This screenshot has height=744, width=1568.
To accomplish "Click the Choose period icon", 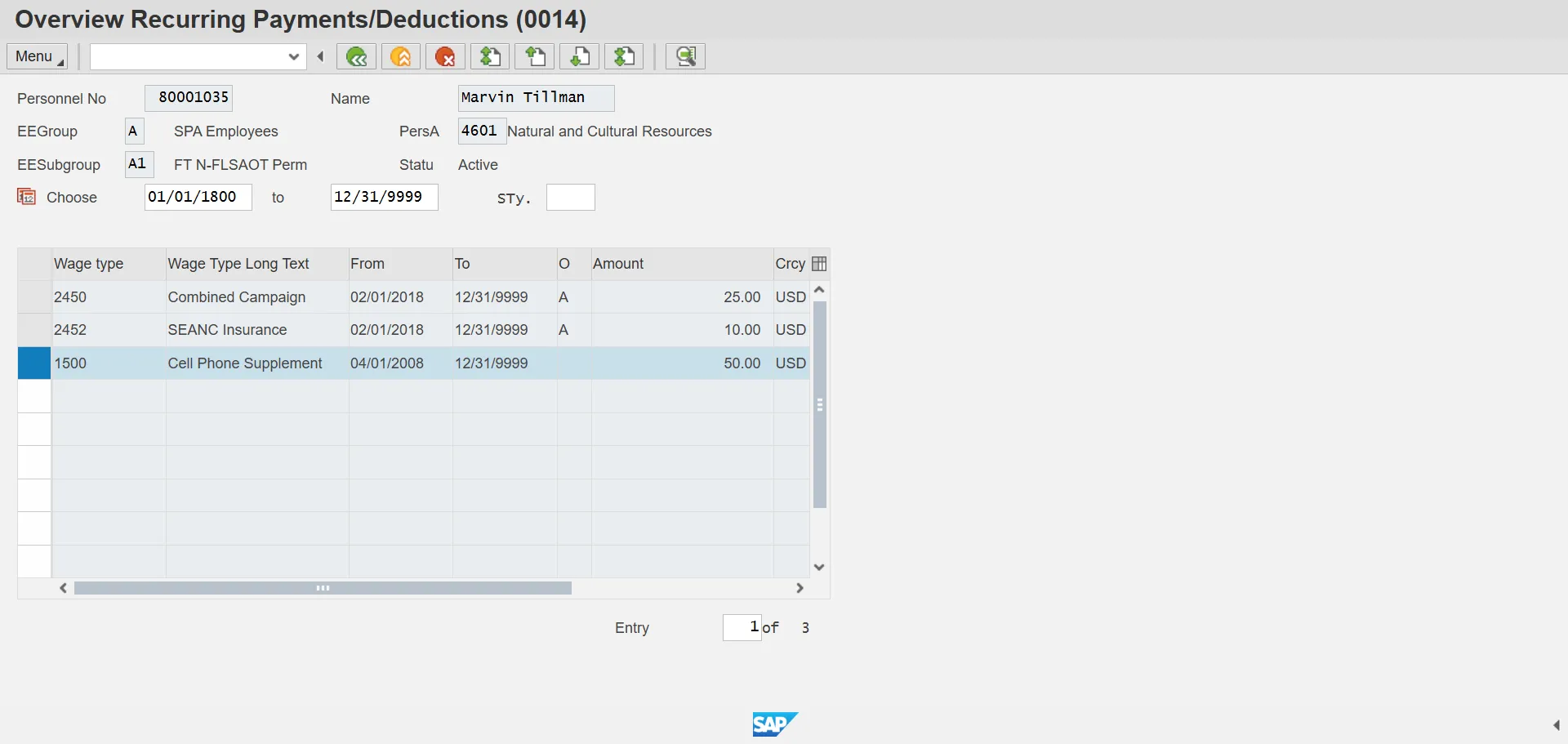I will [26, 197].
